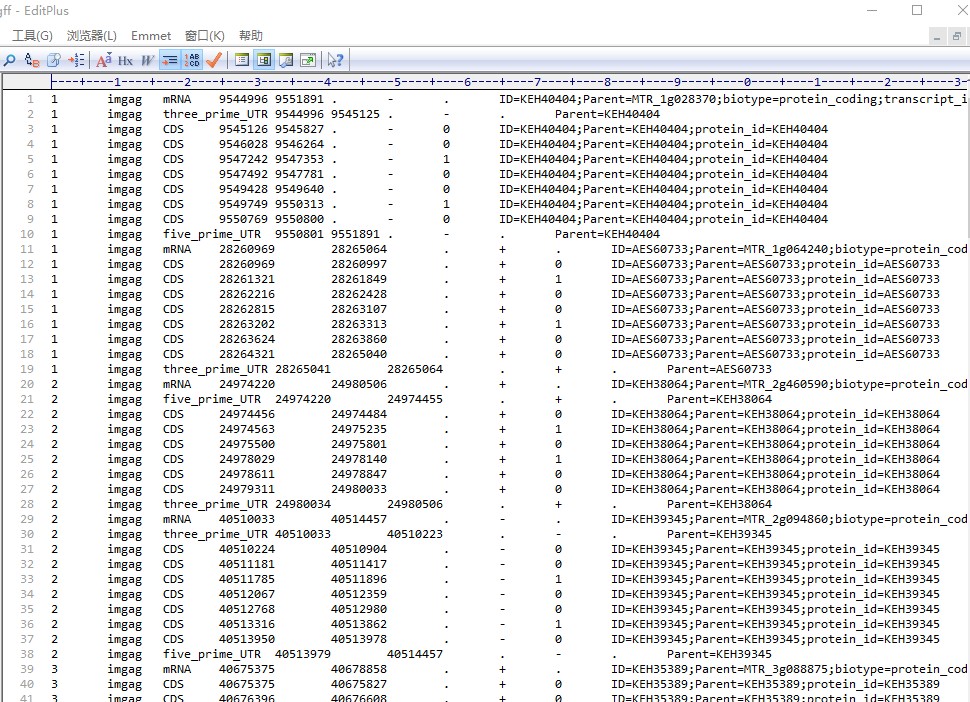This screenshot has height=702, width=970.
Task: Open the 帮助 menu
Action: [x=251, y=36]
